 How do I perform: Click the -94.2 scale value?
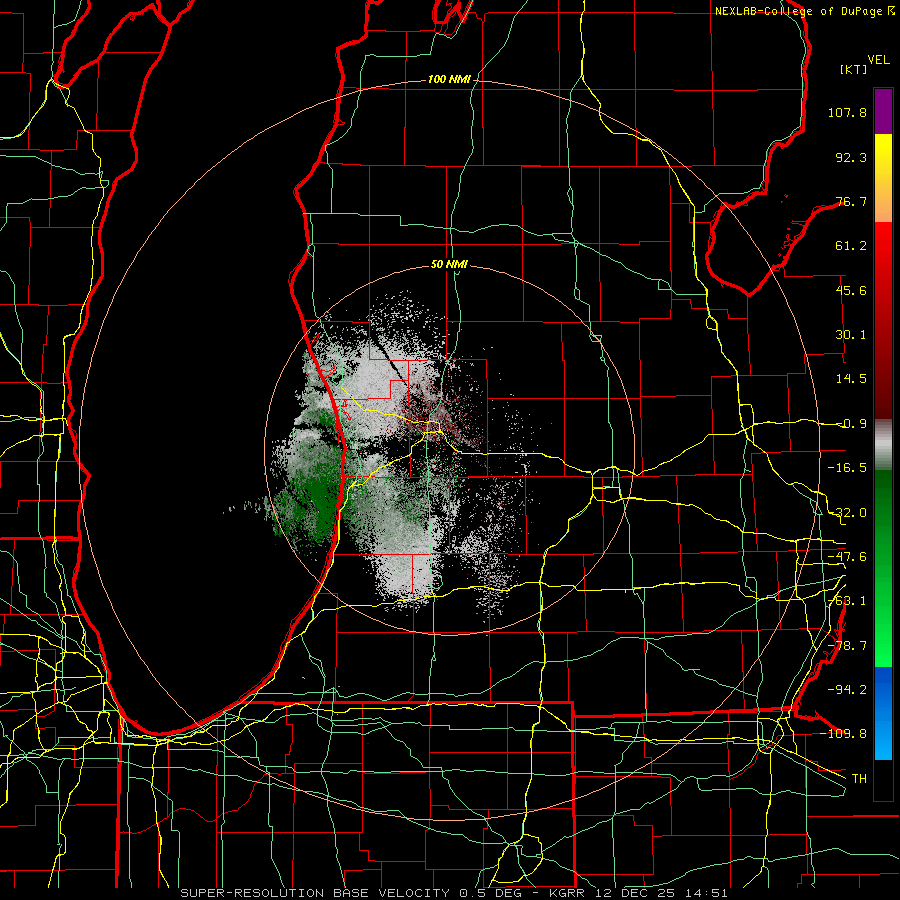(847, 690)
